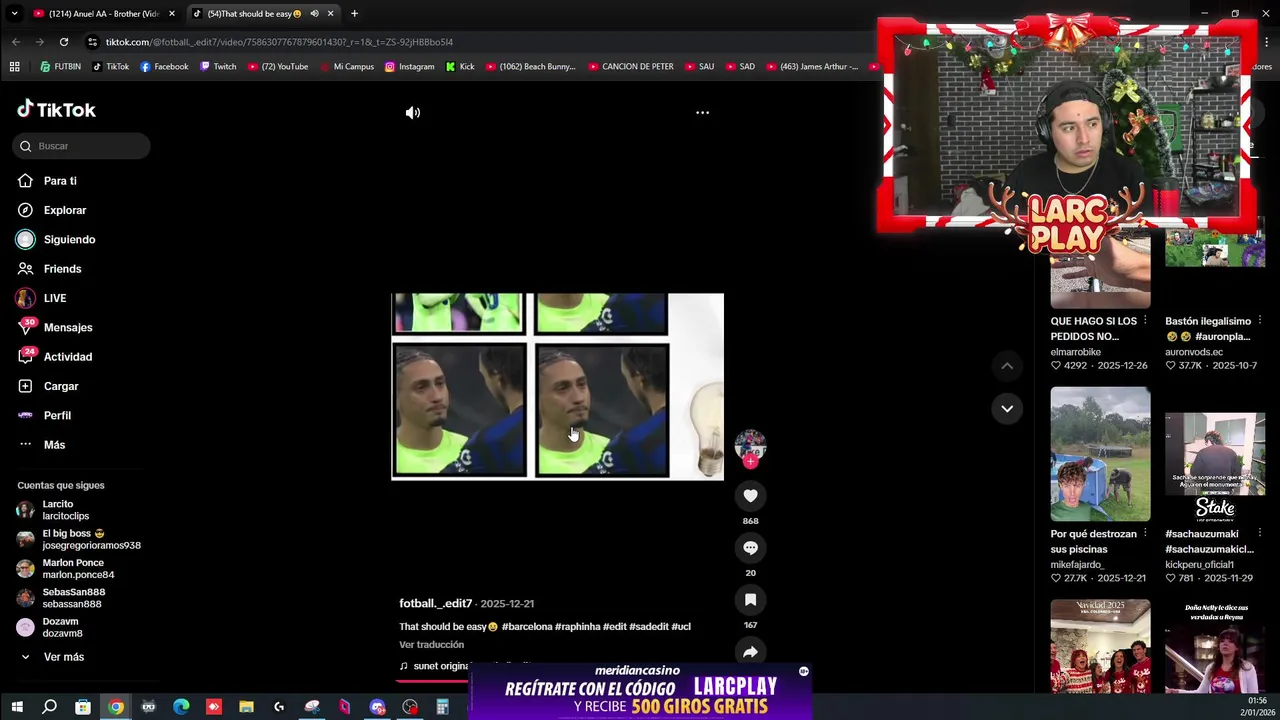Reload the page
The height and width of the screenshot is (720, 1280).
64,42
